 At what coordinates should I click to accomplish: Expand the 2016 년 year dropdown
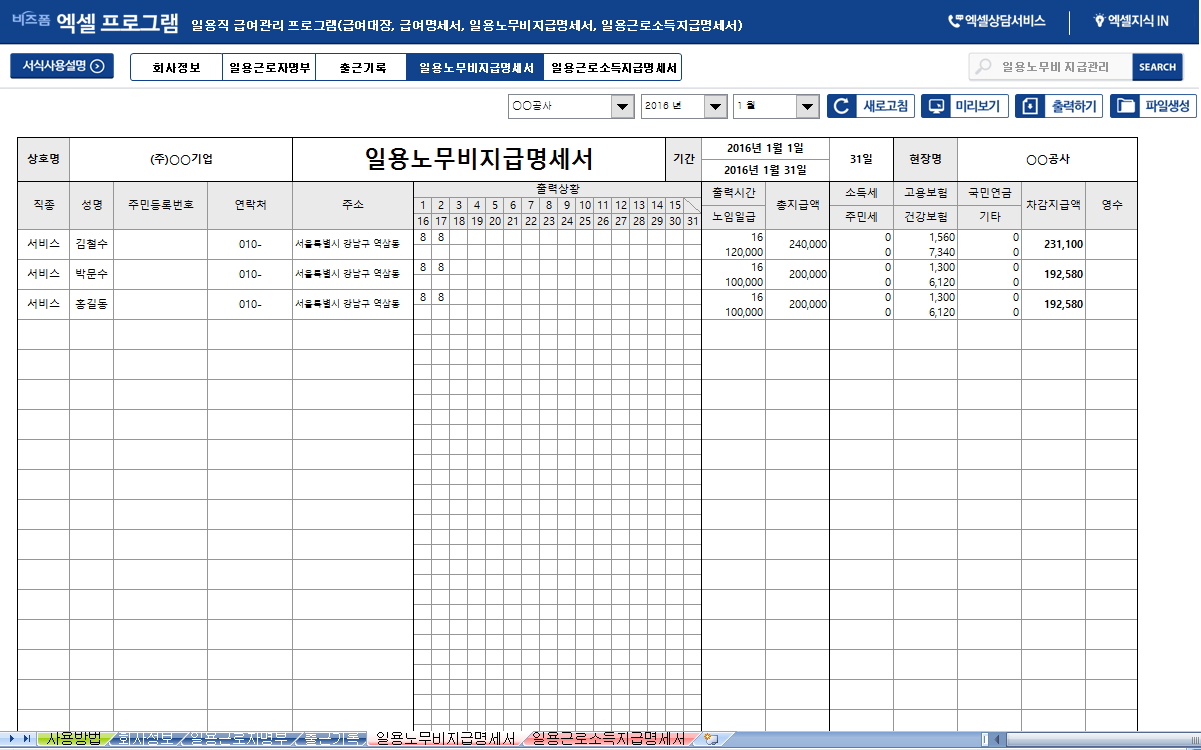715,106
